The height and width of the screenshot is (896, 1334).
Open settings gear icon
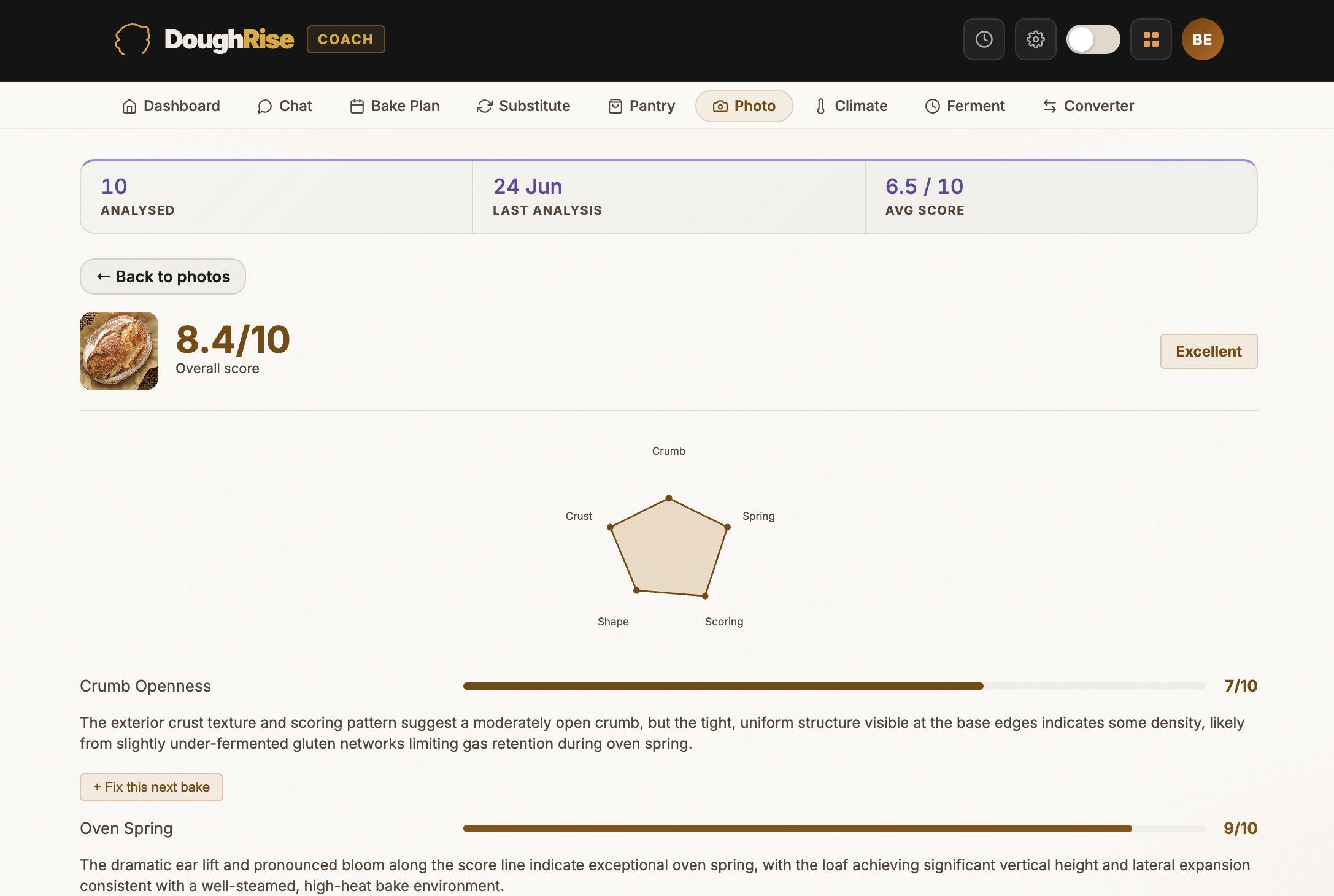[x=1035, y=39]
